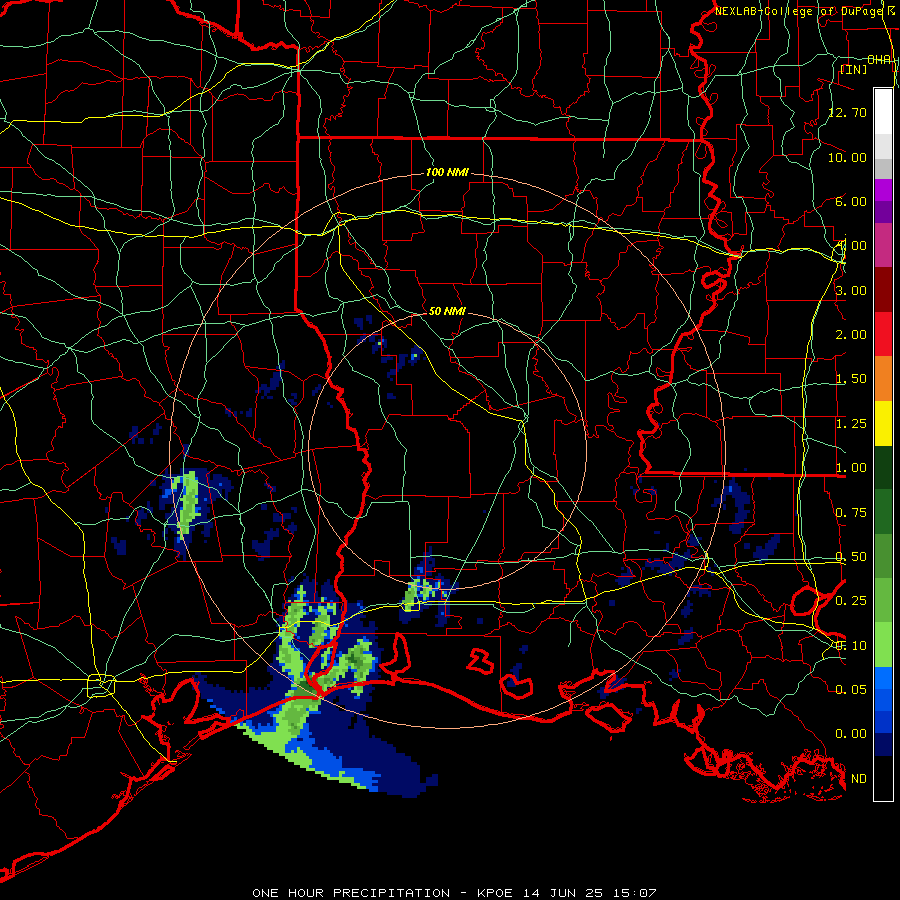Click the darkest green 1.00 legend swatch
900x900 pixels.
(883, 468)
